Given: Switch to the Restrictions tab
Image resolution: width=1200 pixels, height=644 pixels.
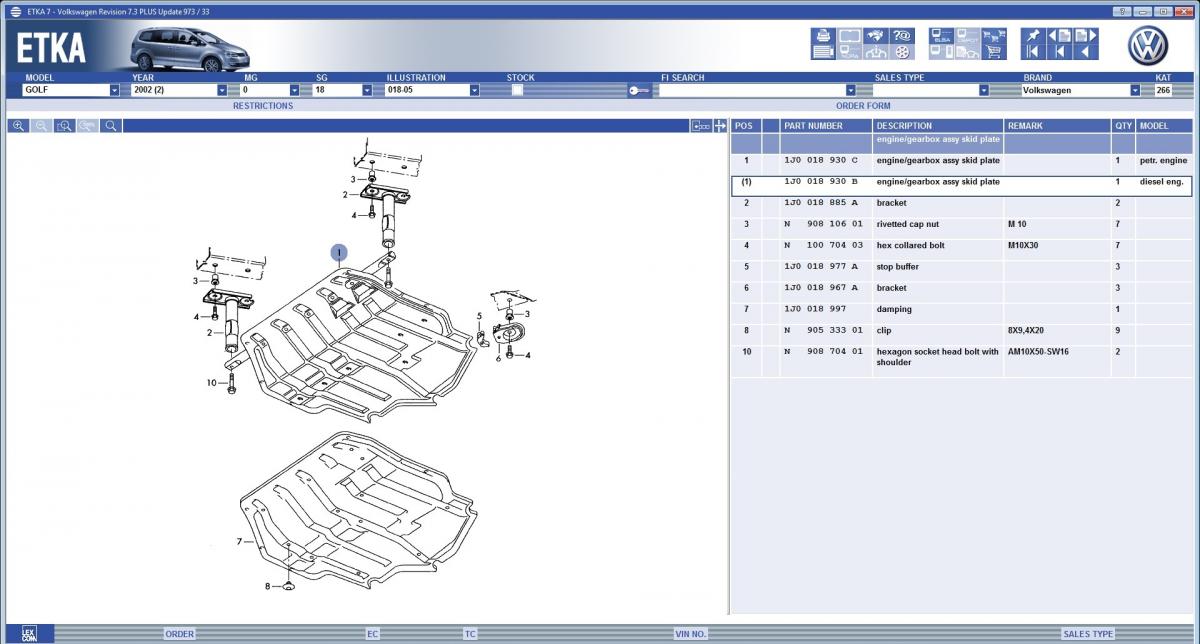Looking at the screenshot, I should tap(263, 105).
